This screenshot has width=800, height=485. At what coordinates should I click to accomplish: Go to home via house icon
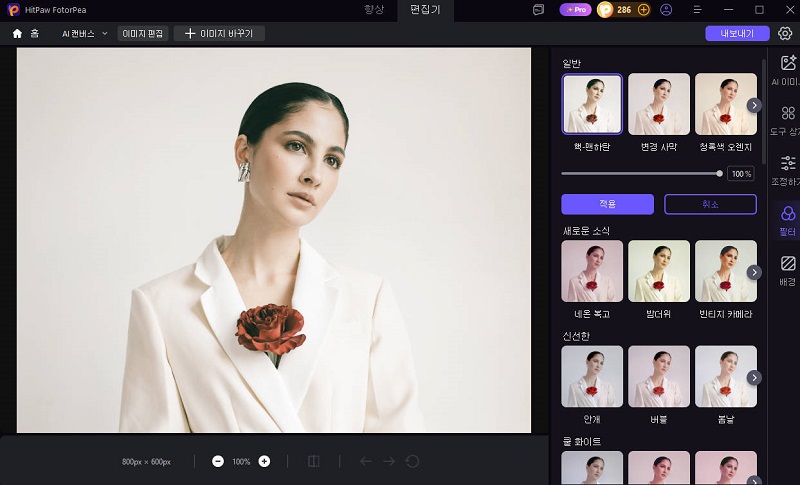pos(17,34)
